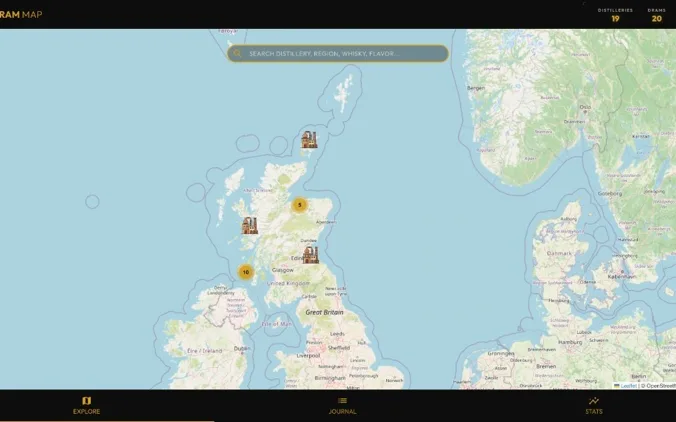Click the Göteborg map label

tap(610, 194)
